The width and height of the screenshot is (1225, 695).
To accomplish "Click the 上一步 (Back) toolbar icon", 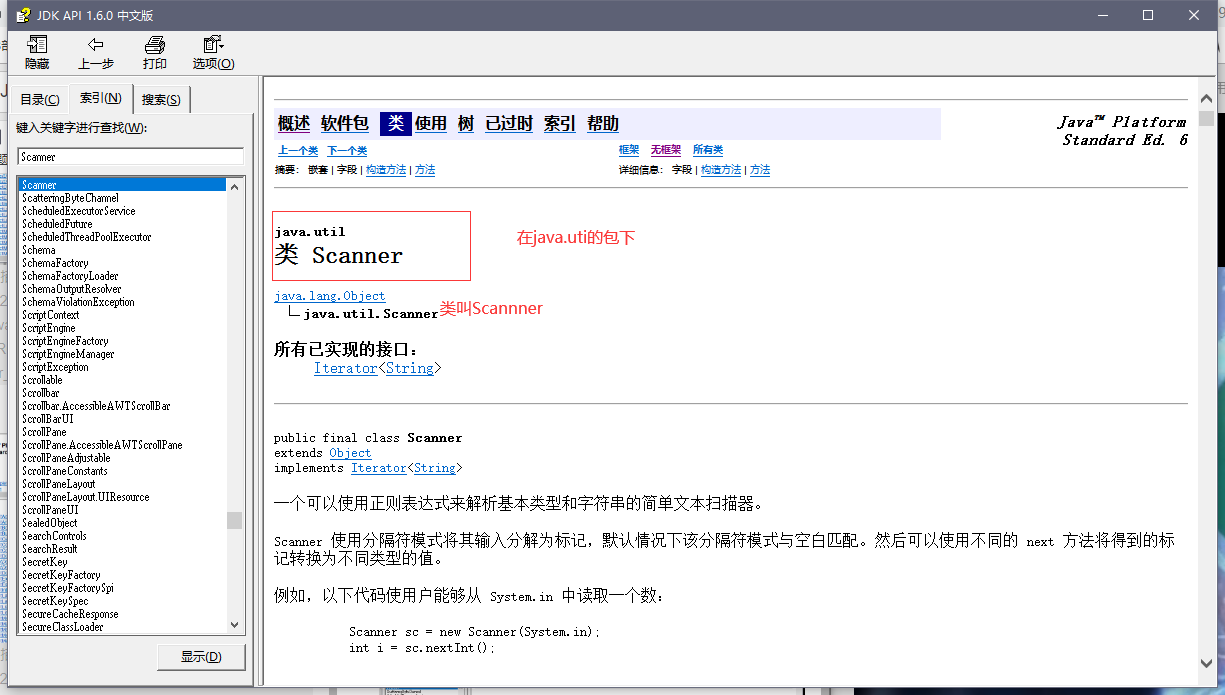I will pyautogui.click(x=95, y=52).
